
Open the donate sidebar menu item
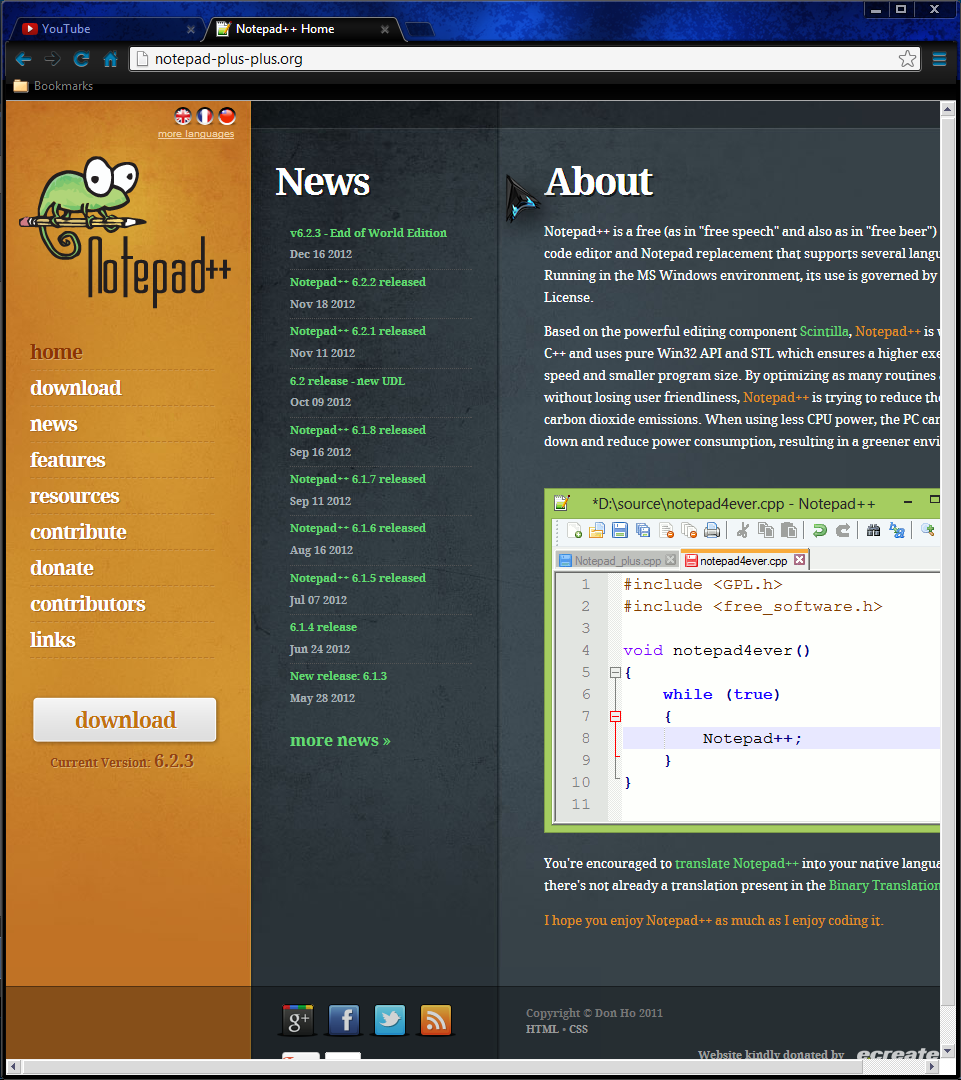click(62, 568)
